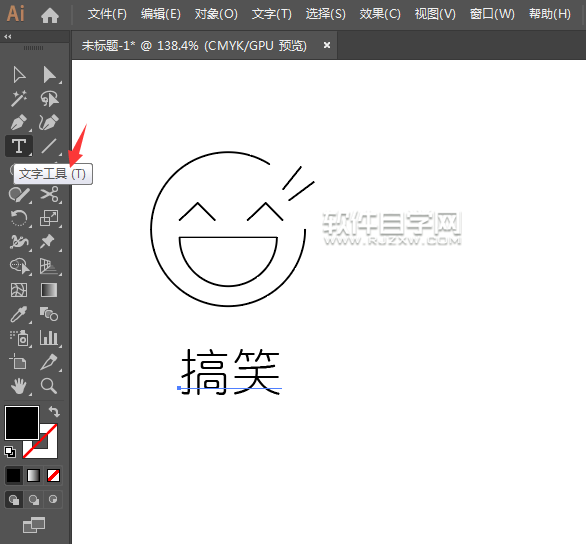
Task: Activate the Type tool (T)
Action: pos(19,146)
